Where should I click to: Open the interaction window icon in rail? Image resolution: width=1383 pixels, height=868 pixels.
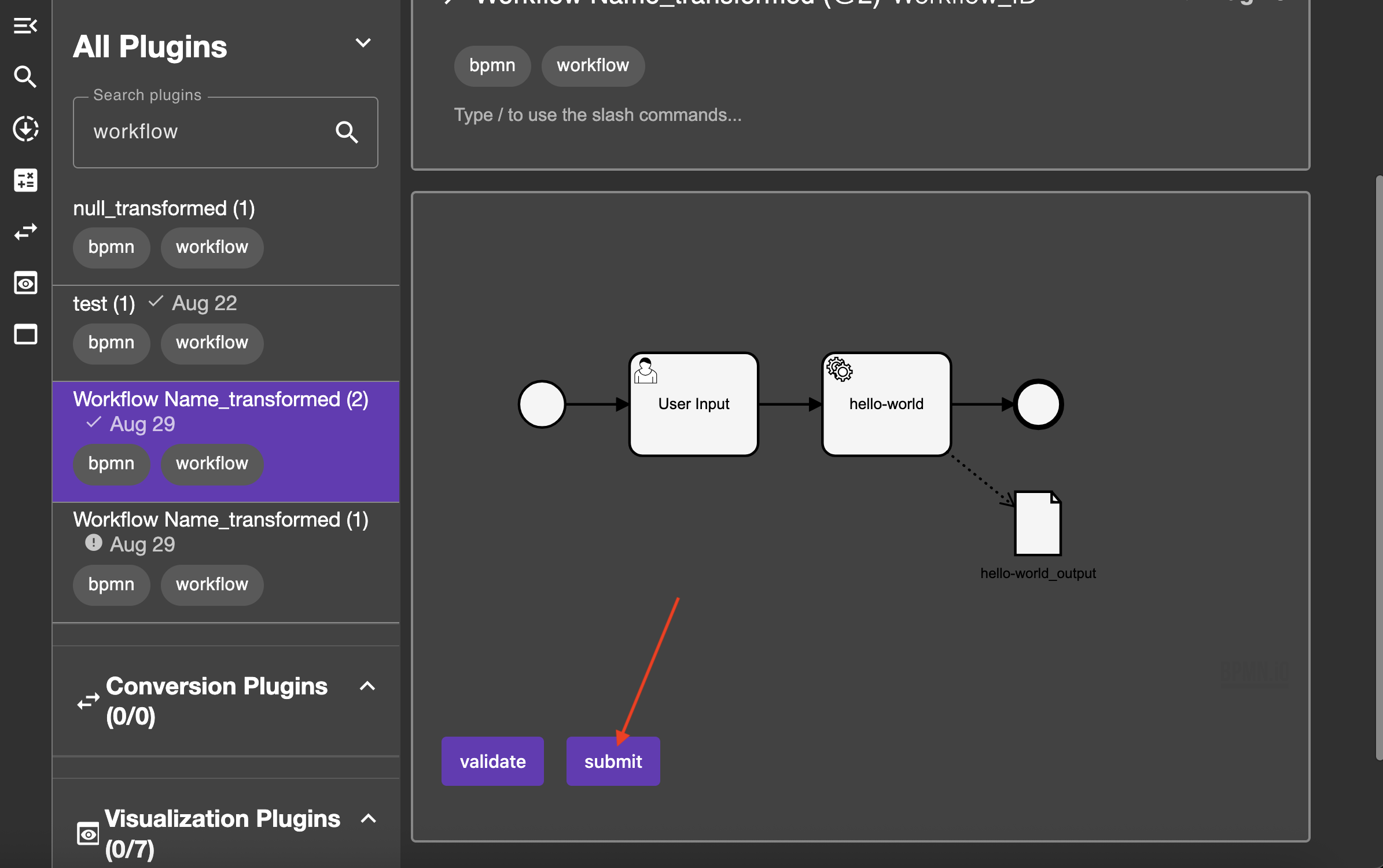pyautogui.click(x=25, y=334)
